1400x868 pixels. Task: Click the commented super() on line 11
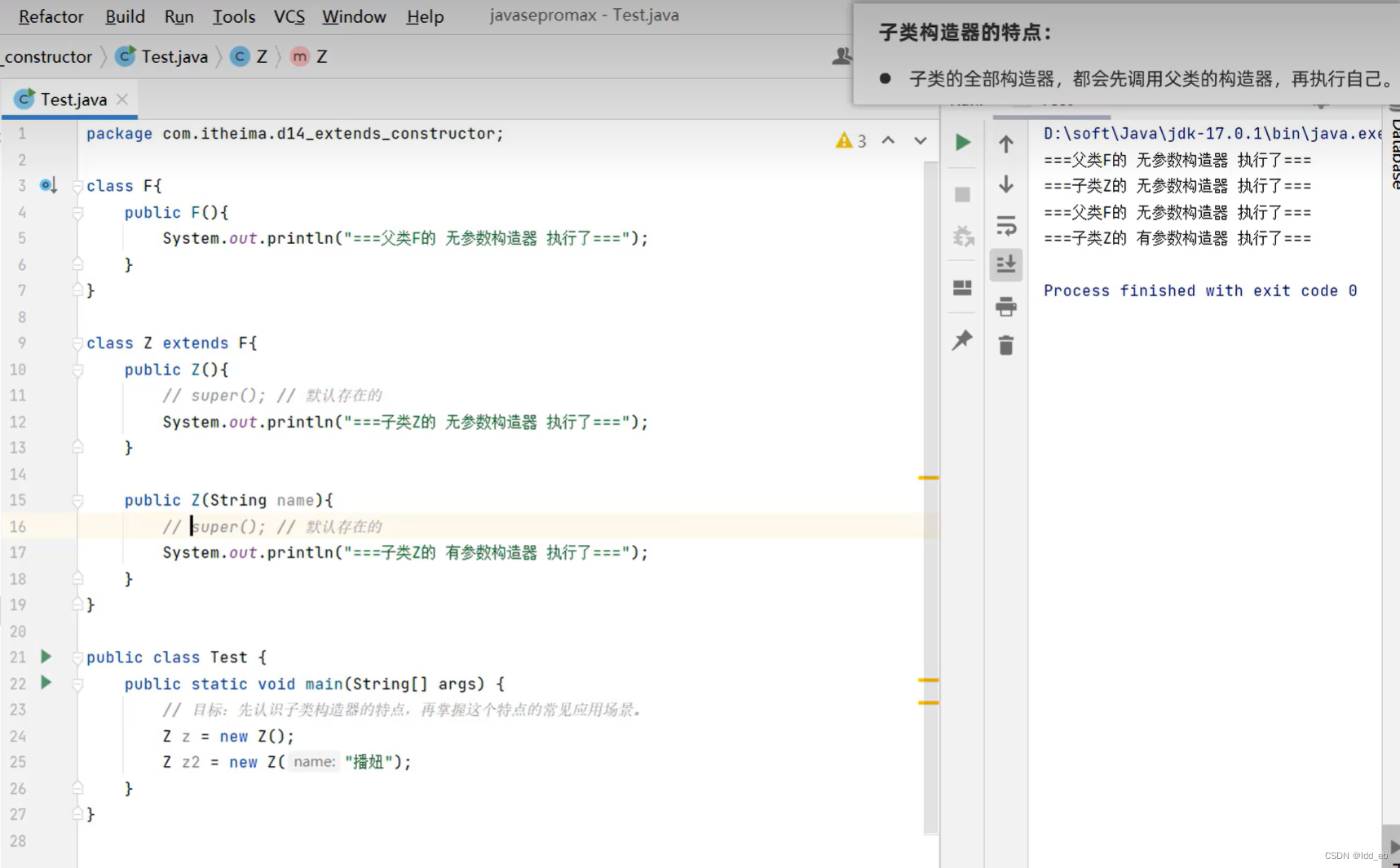click(214, 396)
